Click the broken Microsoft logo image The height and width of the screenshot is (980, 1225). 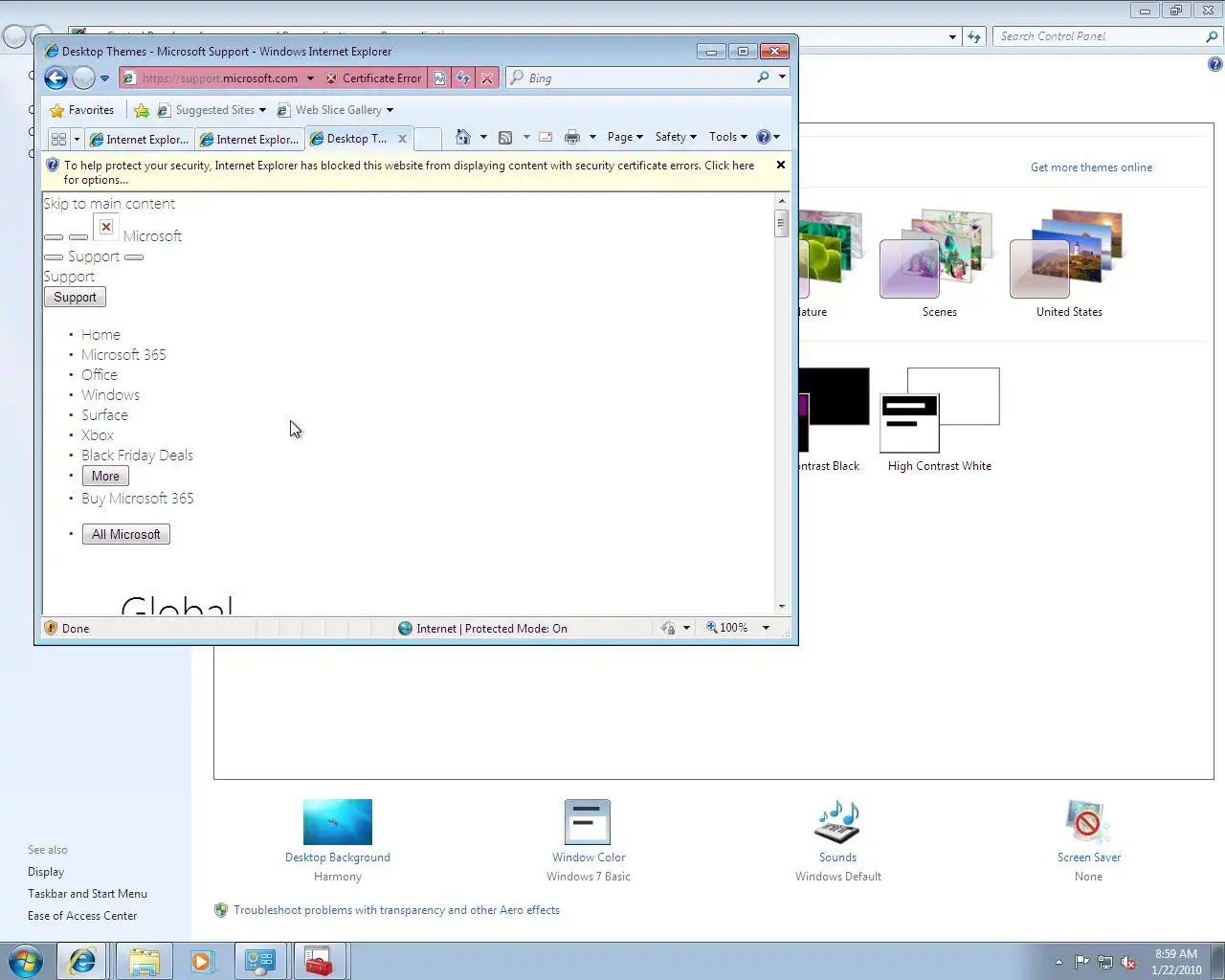105,227
